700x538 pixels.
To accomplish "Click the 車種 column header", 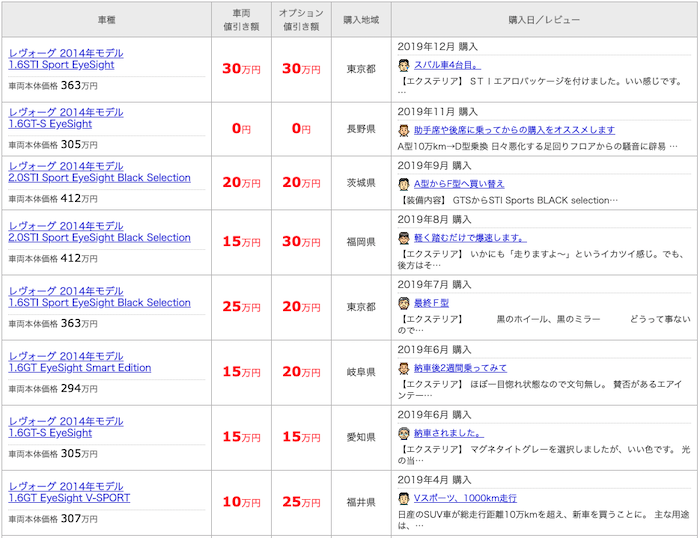I will click(107, 20).
